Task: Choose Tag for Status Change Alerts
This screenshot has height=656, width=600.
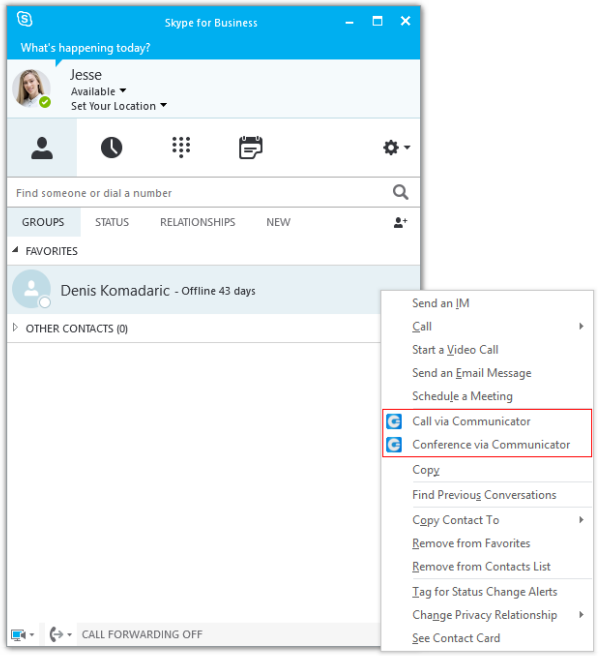Action: pos(487,592)
